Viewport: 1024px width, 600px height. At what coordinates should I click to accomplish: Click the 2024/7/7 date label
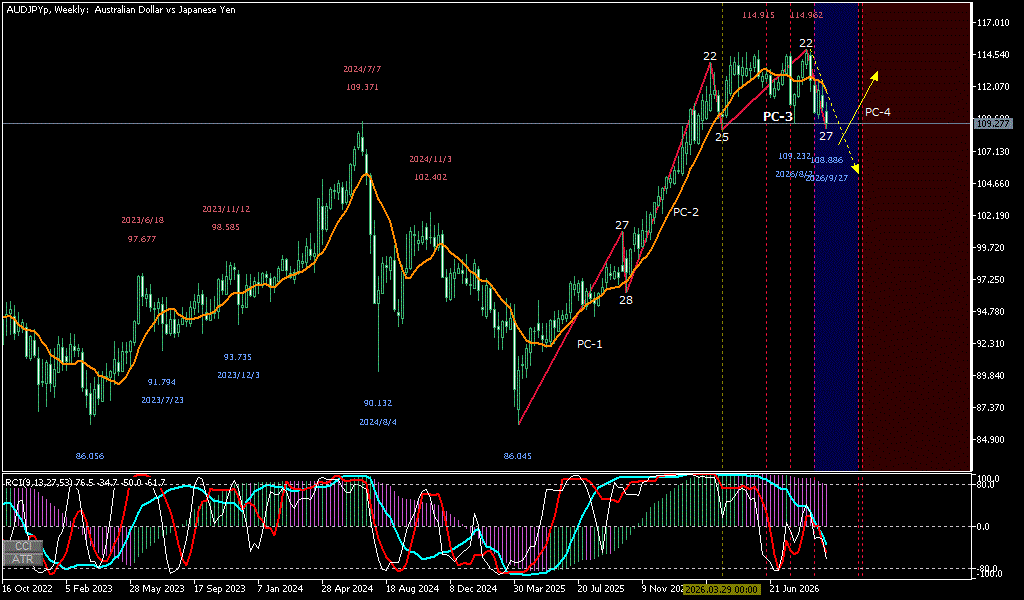362,69
